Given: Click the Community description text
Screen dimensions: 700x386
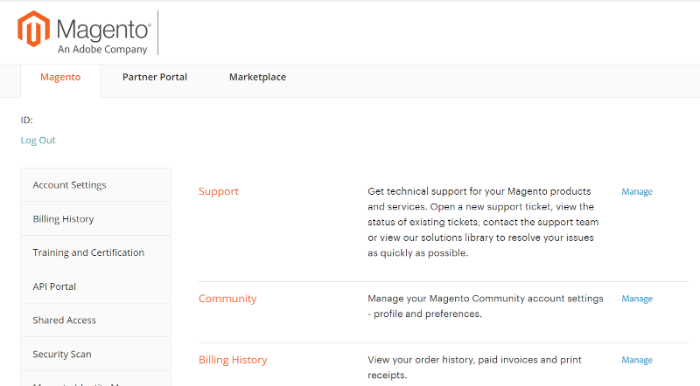Looking at the screenshot, I should [485, 306].
